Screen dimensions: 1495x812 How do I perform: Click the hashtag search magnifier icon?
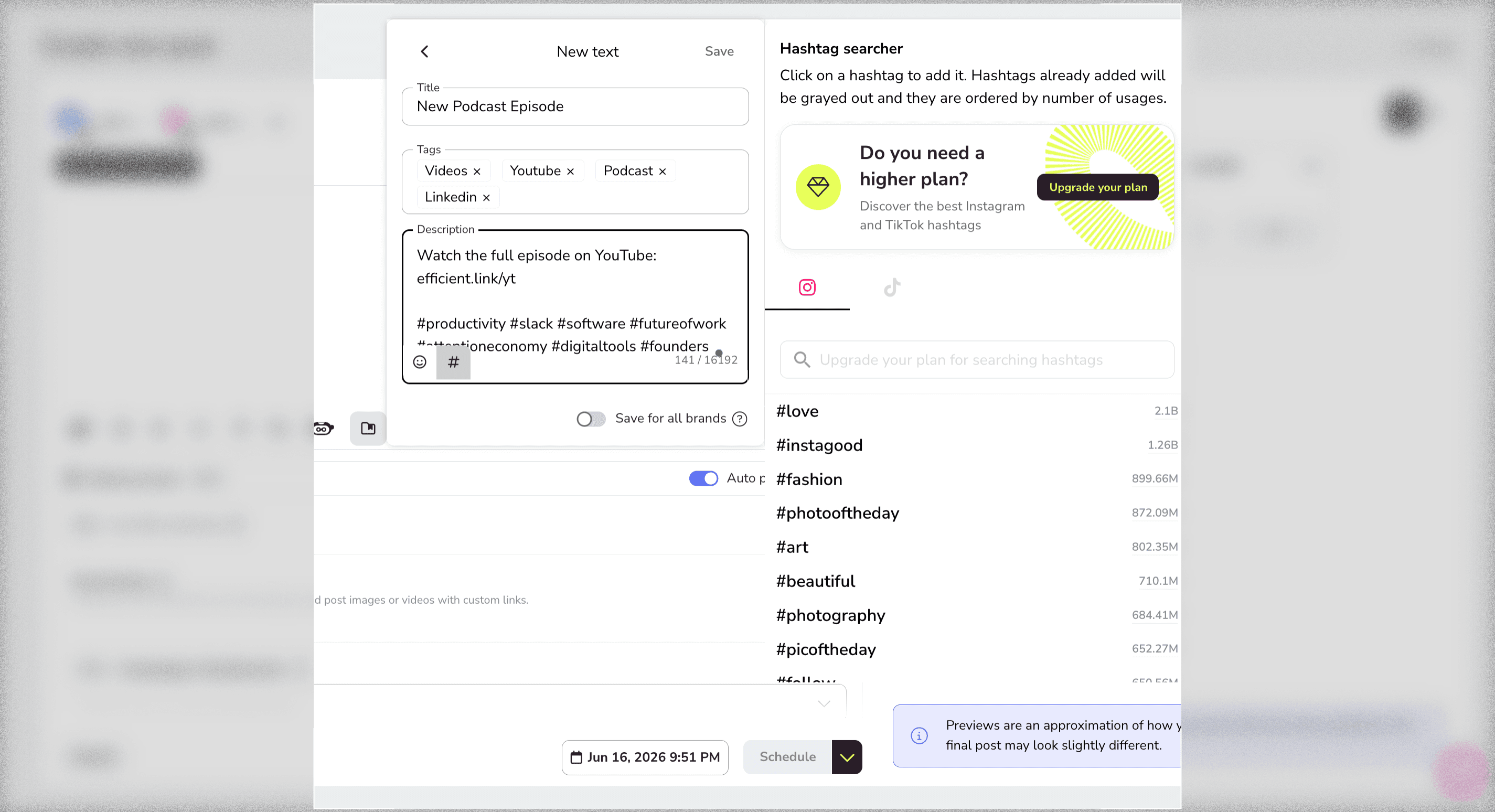tap(802, 360)
